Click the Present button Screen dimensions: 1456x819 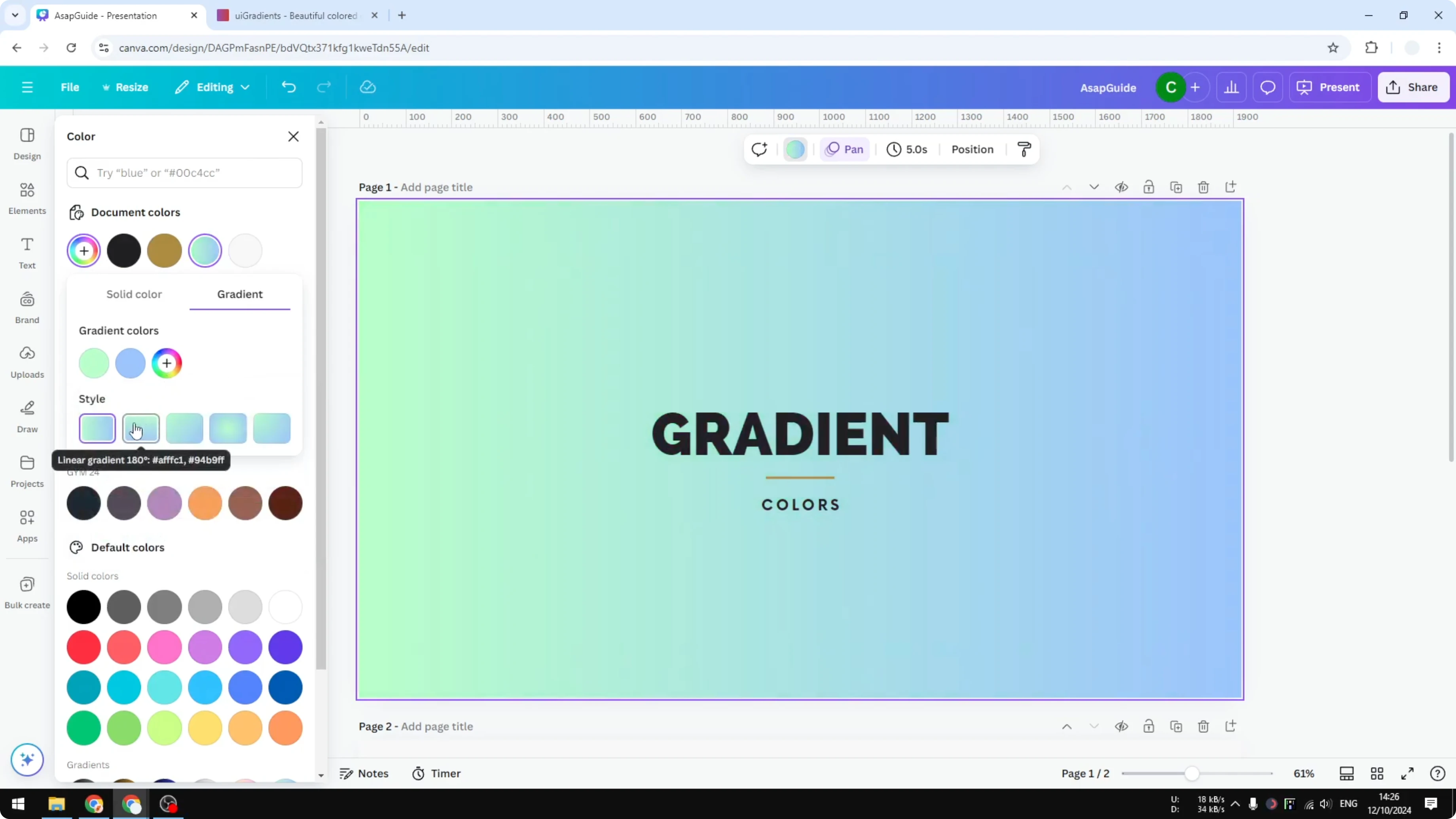pos(1329,87)
